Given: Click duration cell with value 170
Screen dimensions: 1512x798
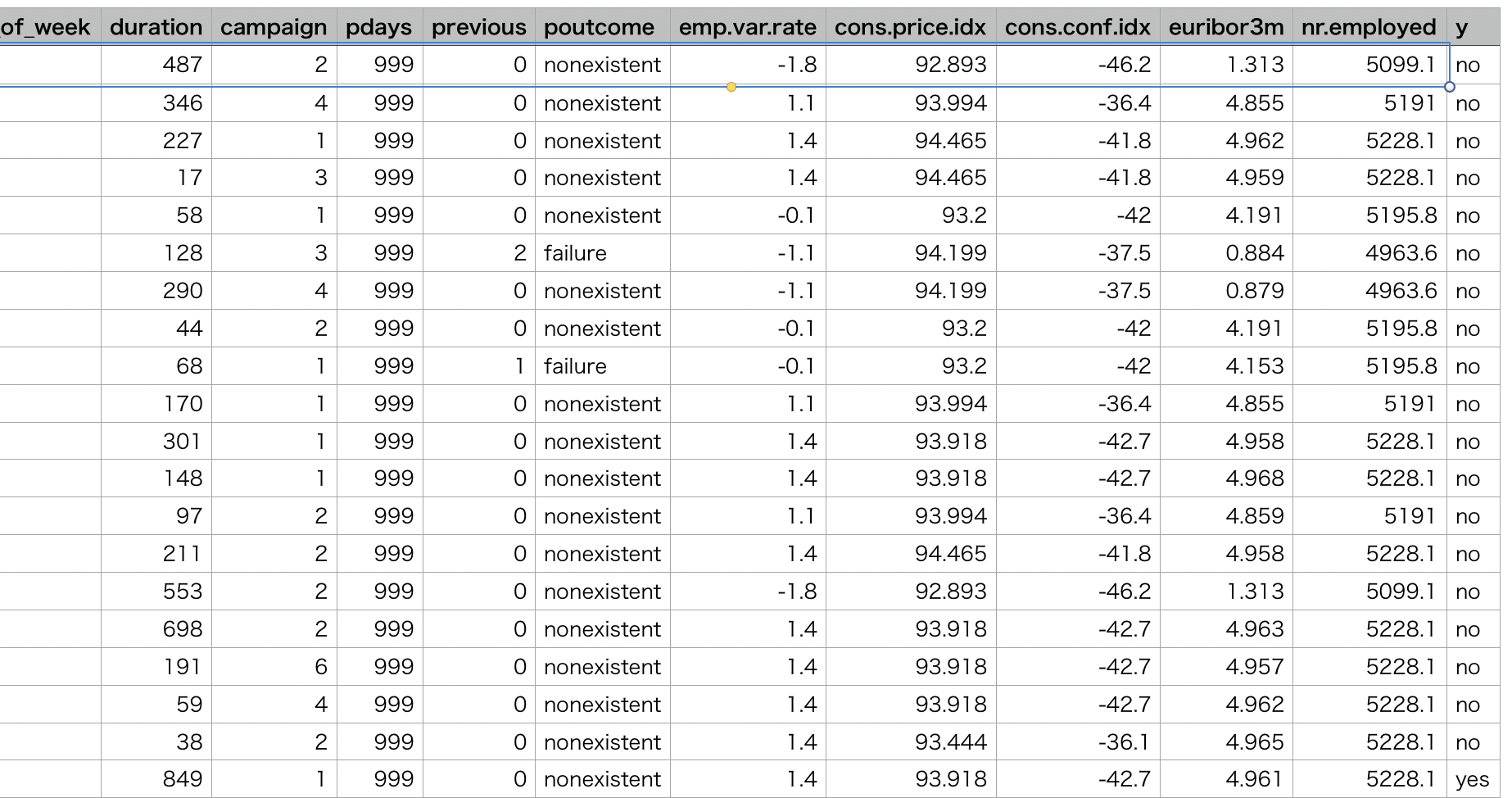Looking at the screenshot, I should (156, 404).
